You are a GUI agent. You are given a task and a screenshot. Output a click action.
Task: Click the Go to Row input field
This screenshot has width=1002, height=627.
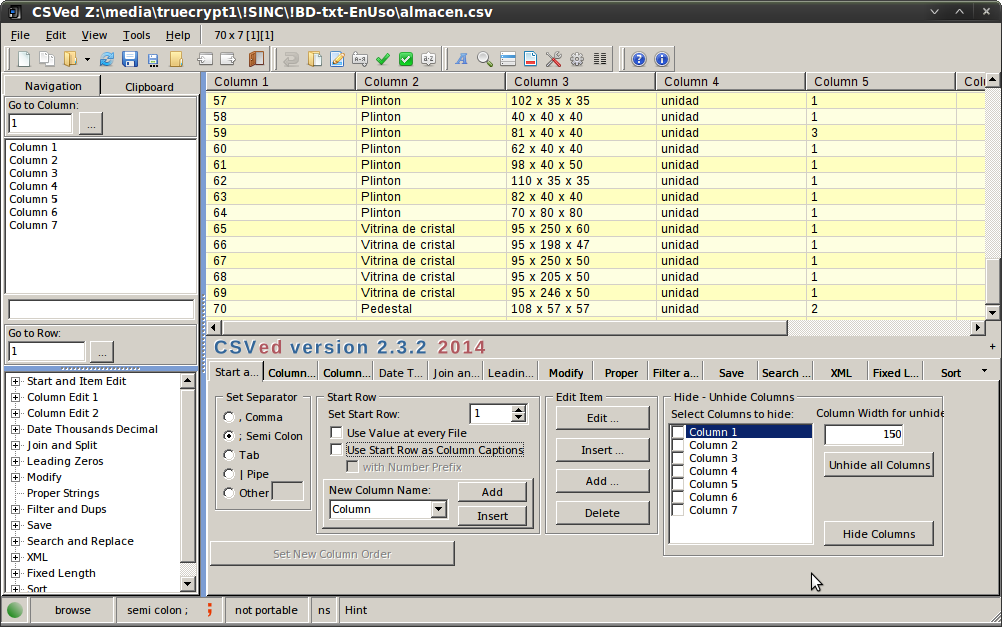point(46,351)
